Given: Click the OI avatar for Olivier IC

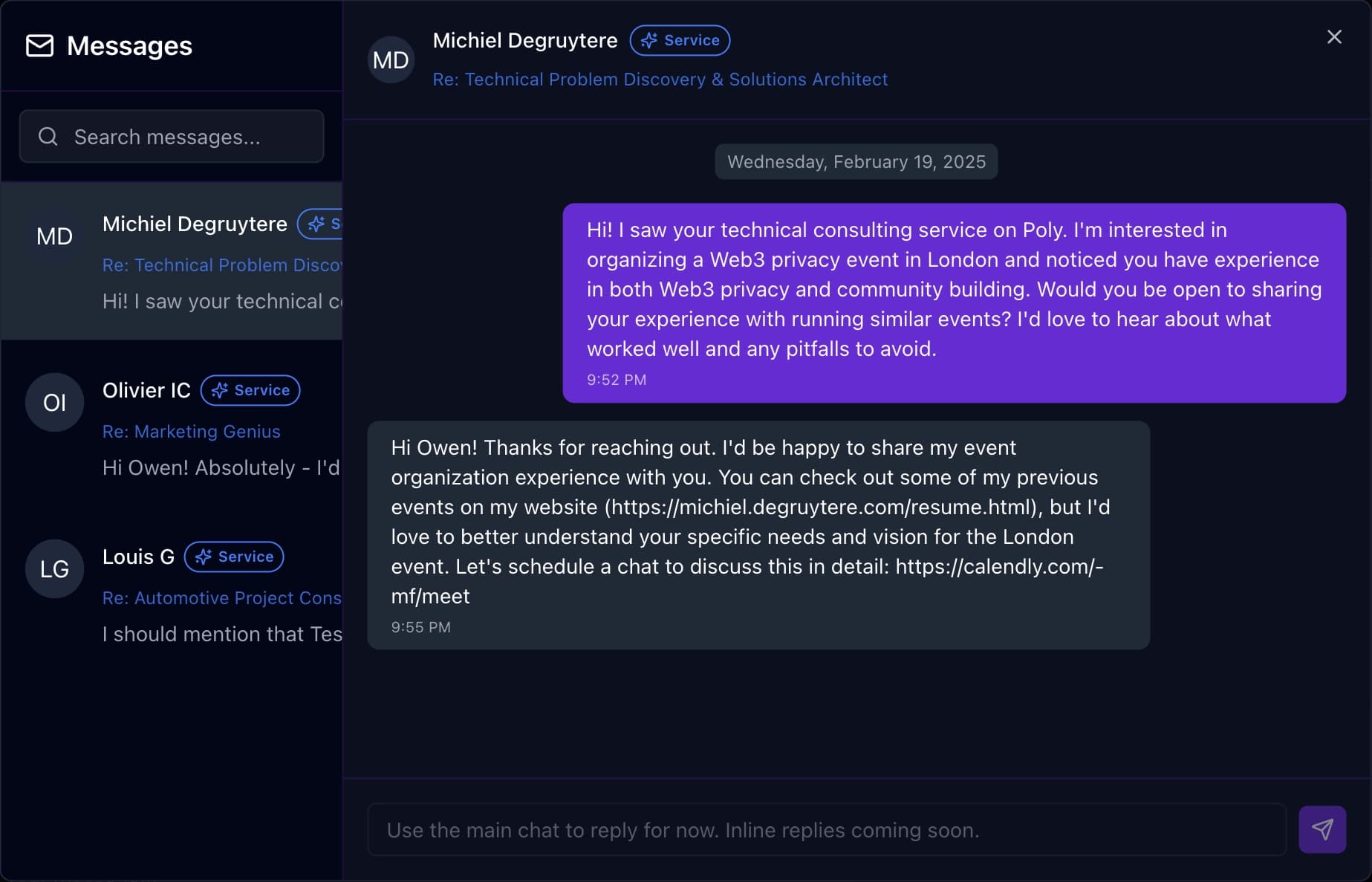Looking at the screenshot, I should click(x=54, y=402).
